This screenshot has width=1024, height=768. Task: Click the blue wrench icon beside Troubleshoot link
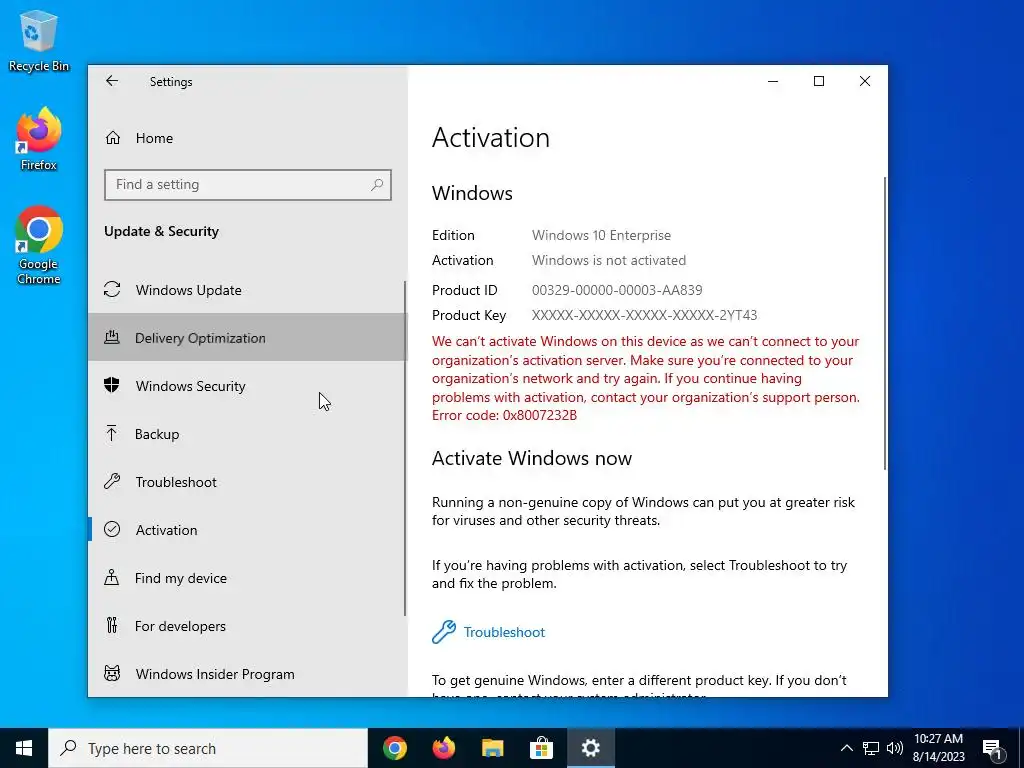pos(443,632)
